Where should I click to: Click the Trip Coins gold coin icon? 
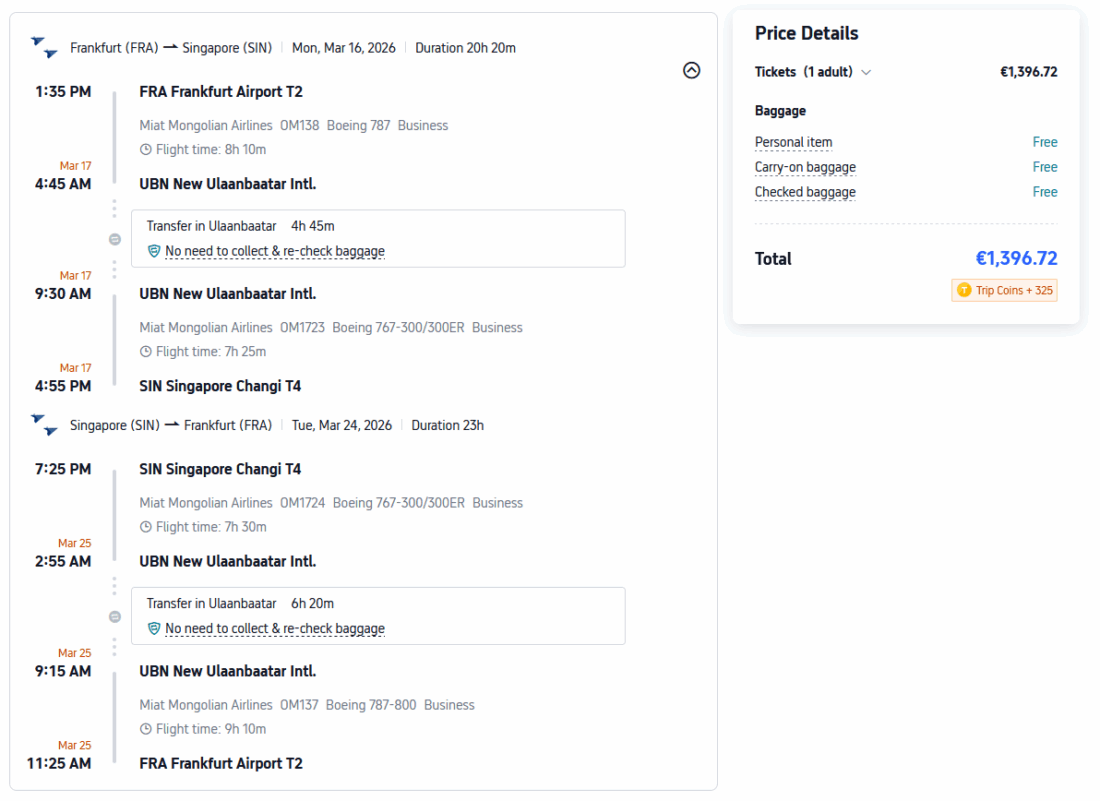[964, 290]
